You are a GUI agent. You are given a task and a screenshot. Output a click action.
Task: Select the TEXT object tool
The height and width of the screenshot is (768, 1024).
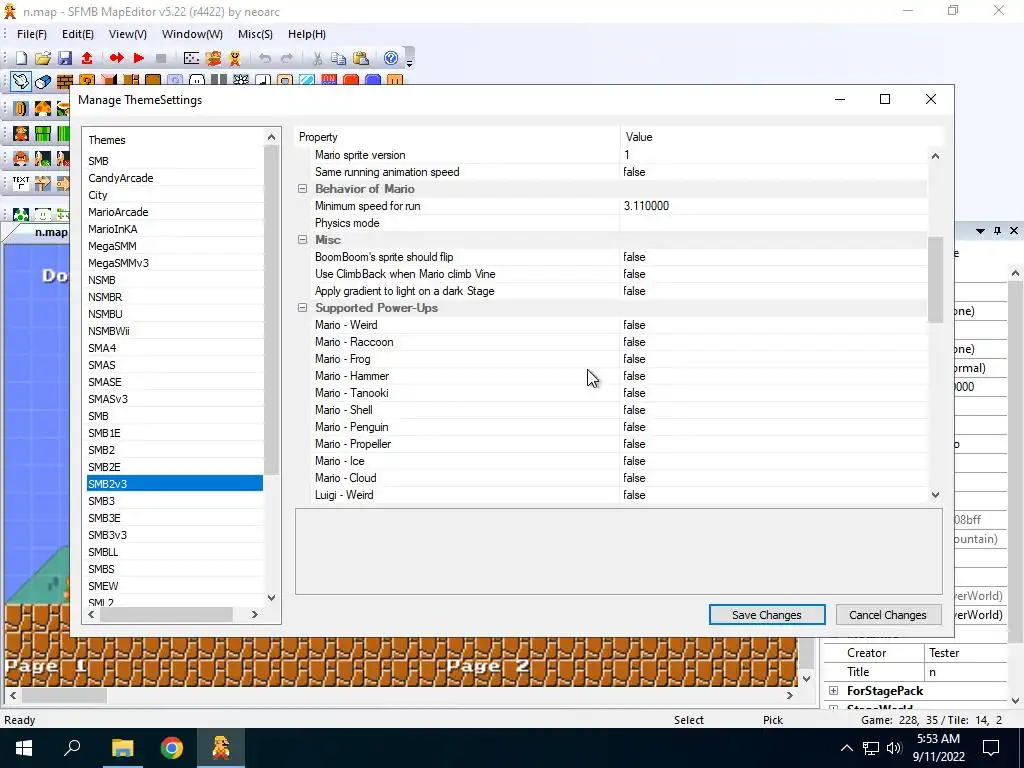tap(21, 183)
